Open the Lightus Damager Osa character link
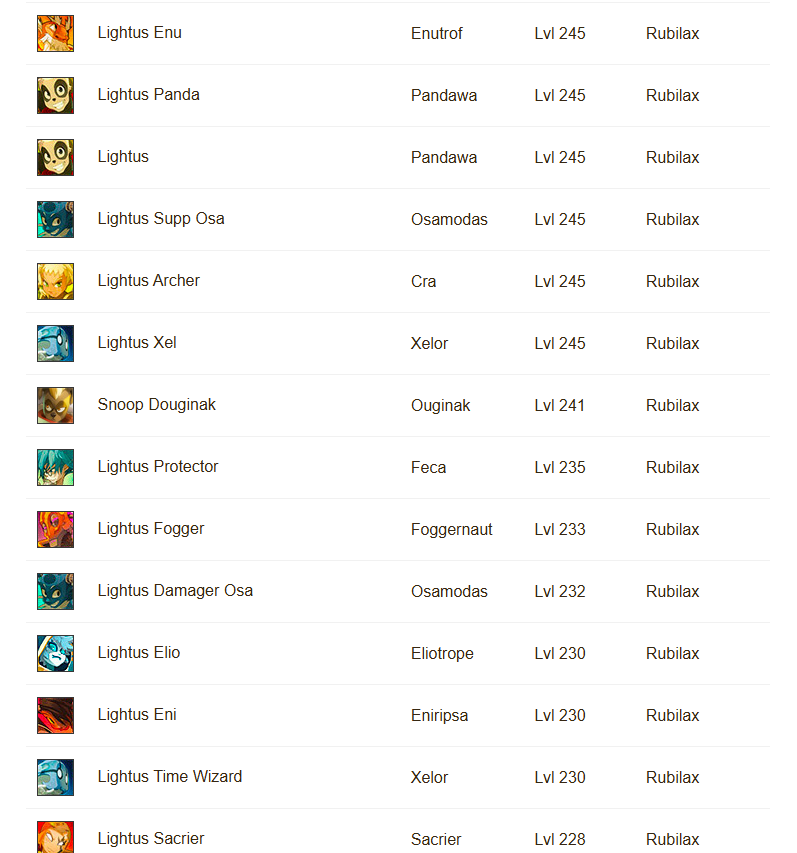797x853 pixels. 175,591
